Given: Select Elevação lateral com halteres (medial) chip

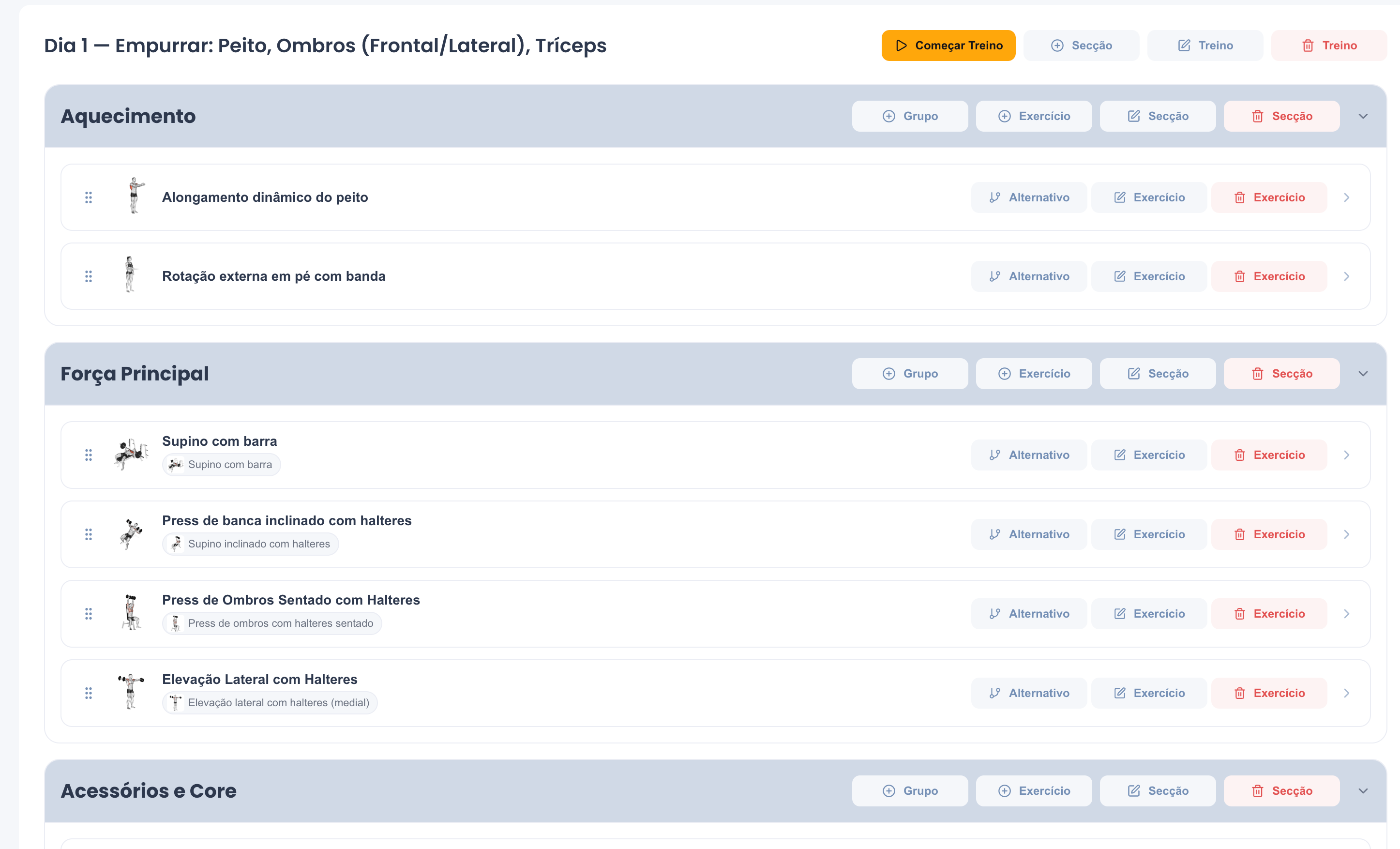Looking at the screenshot, I should point(270,702).
